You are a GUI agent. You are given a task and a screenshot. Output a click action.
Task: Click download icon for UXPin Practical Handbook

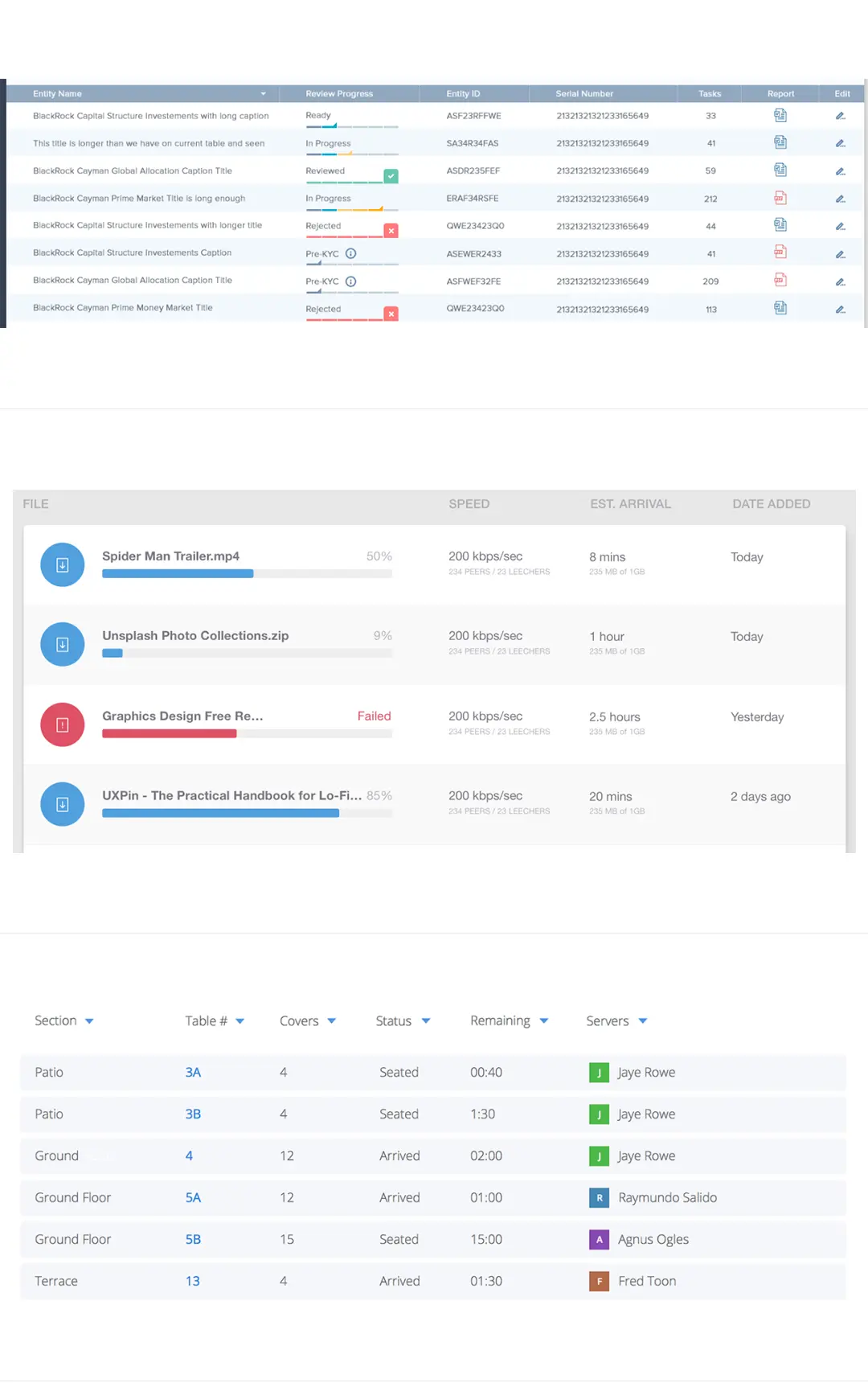[x=63, y=804]
